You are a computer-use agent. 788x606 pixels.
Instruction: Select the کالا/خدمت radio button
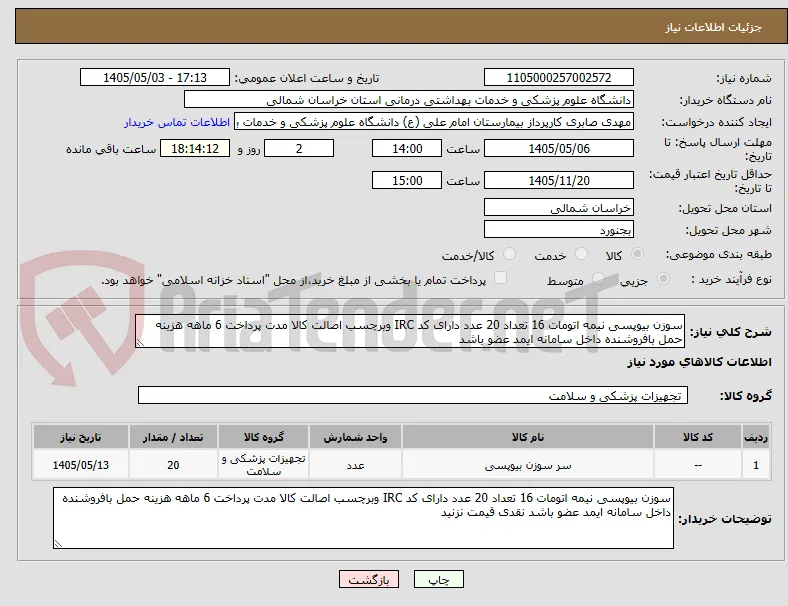pyautogui.click(x=510, y=254)
